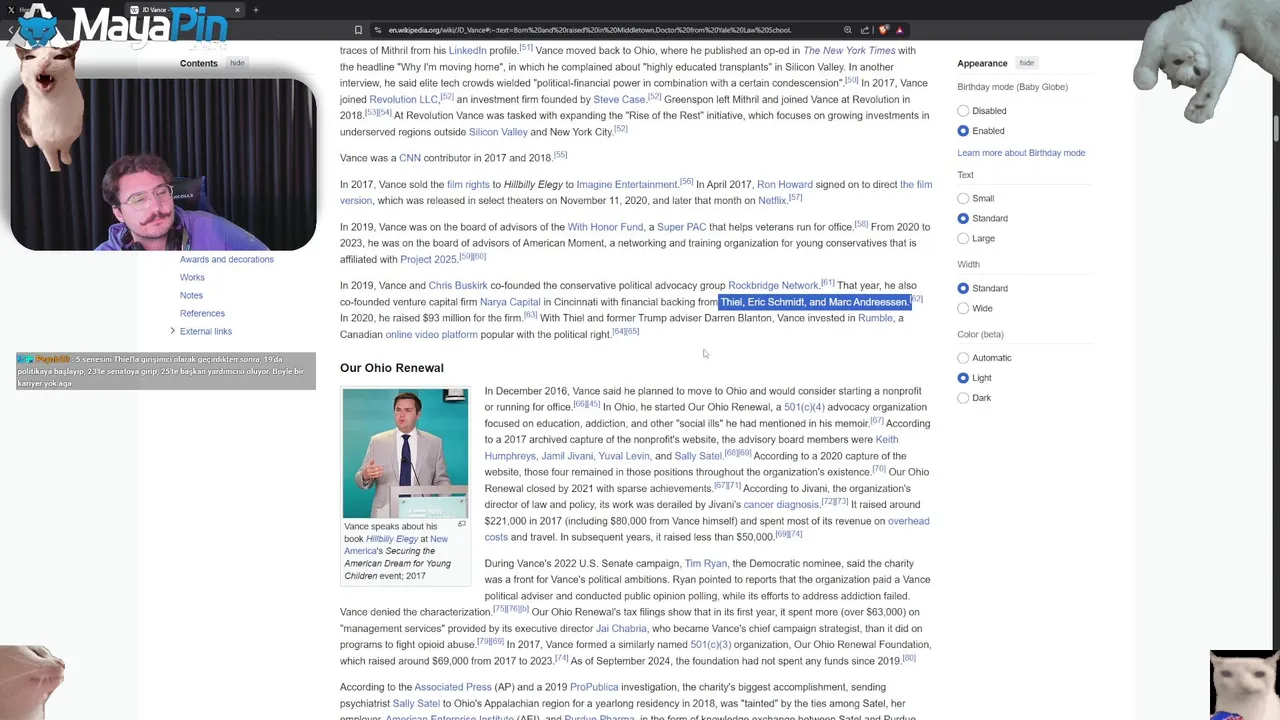Select the Automatic color mode
This screenshot has height=720, width=1280.
[963, 358]
